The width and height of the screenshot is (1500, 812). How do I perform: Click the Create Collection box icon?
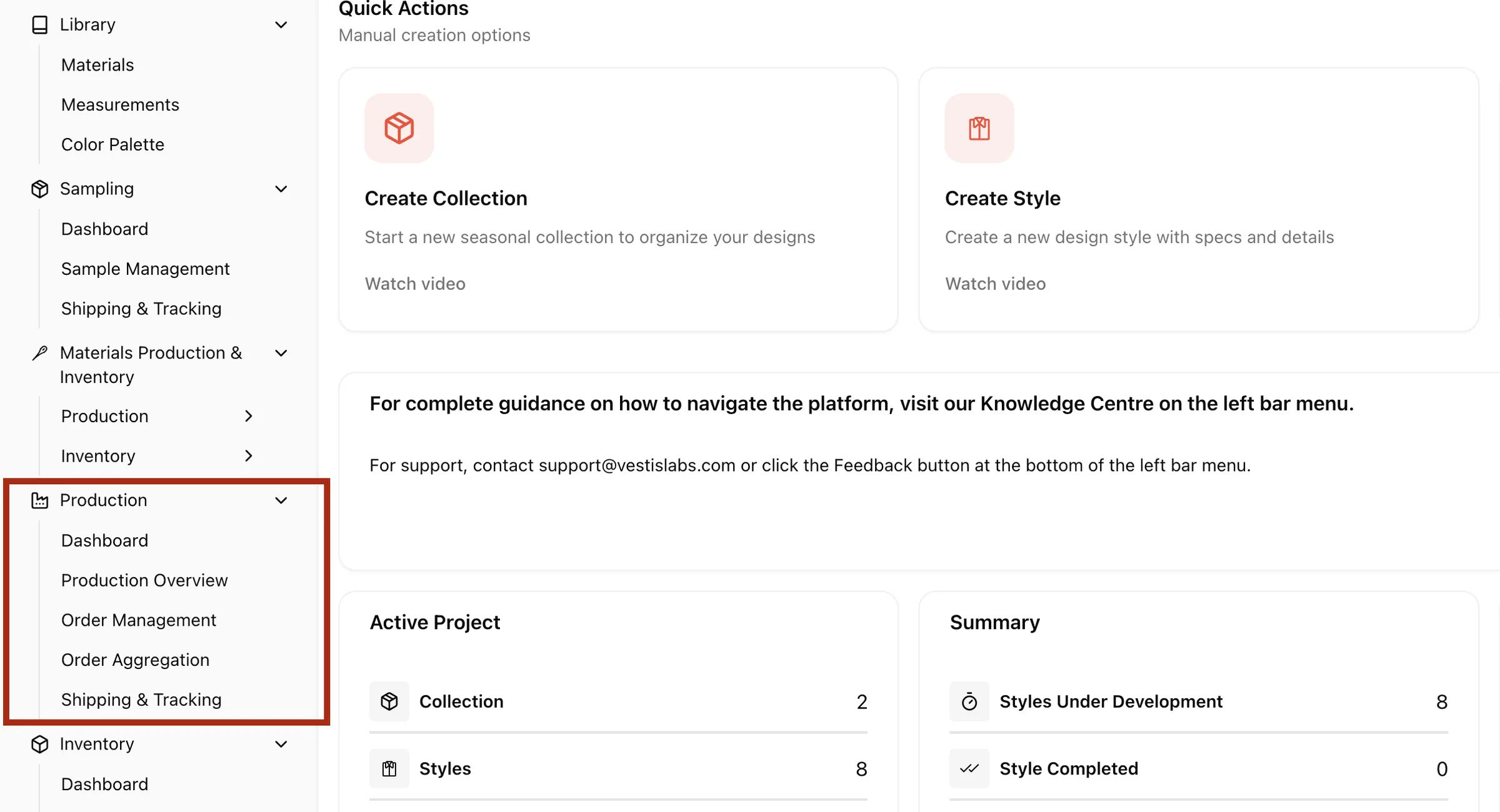(399, 128)
